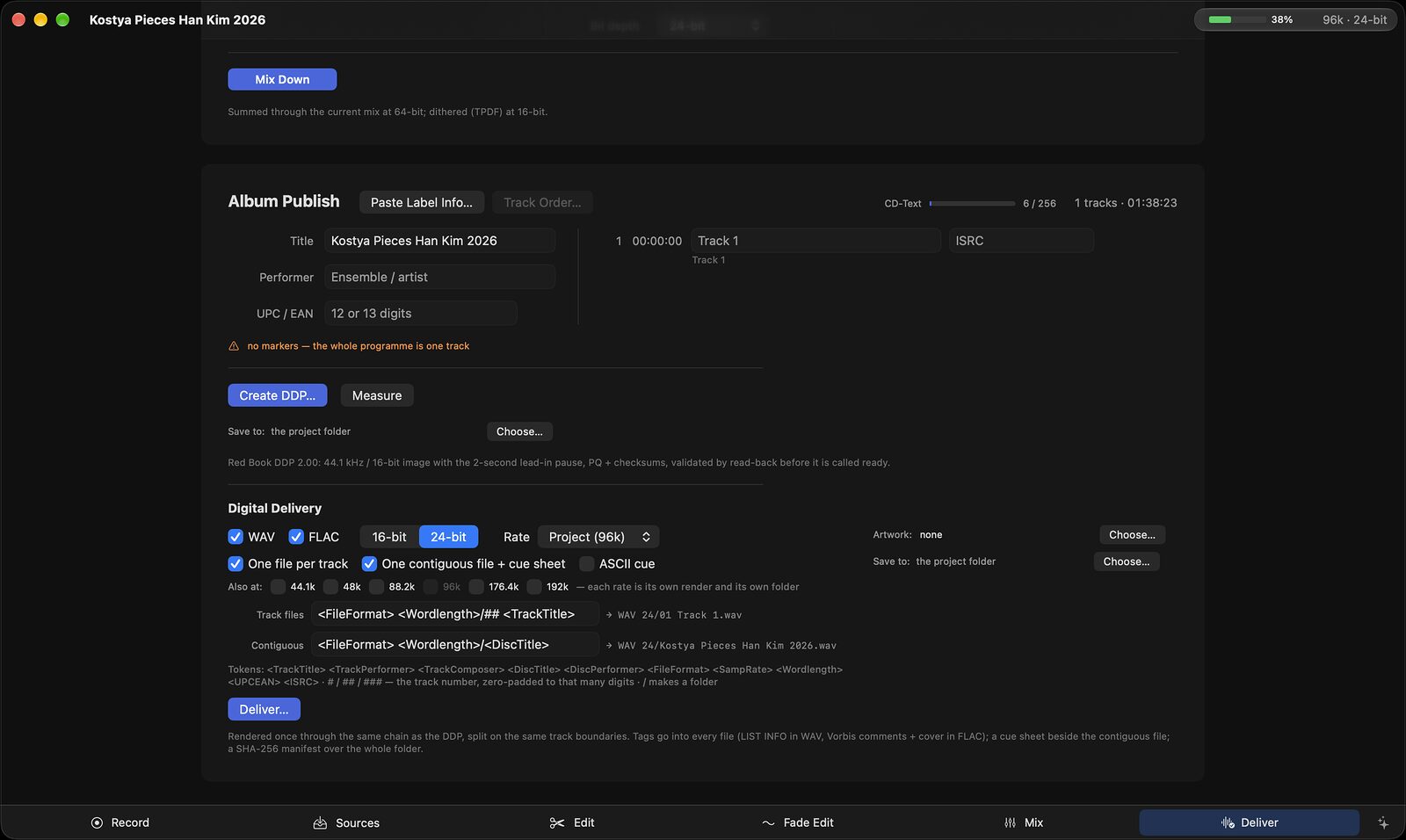
Task: Click the "96k · 24-bit" status text
Action: click(1355, 19)
